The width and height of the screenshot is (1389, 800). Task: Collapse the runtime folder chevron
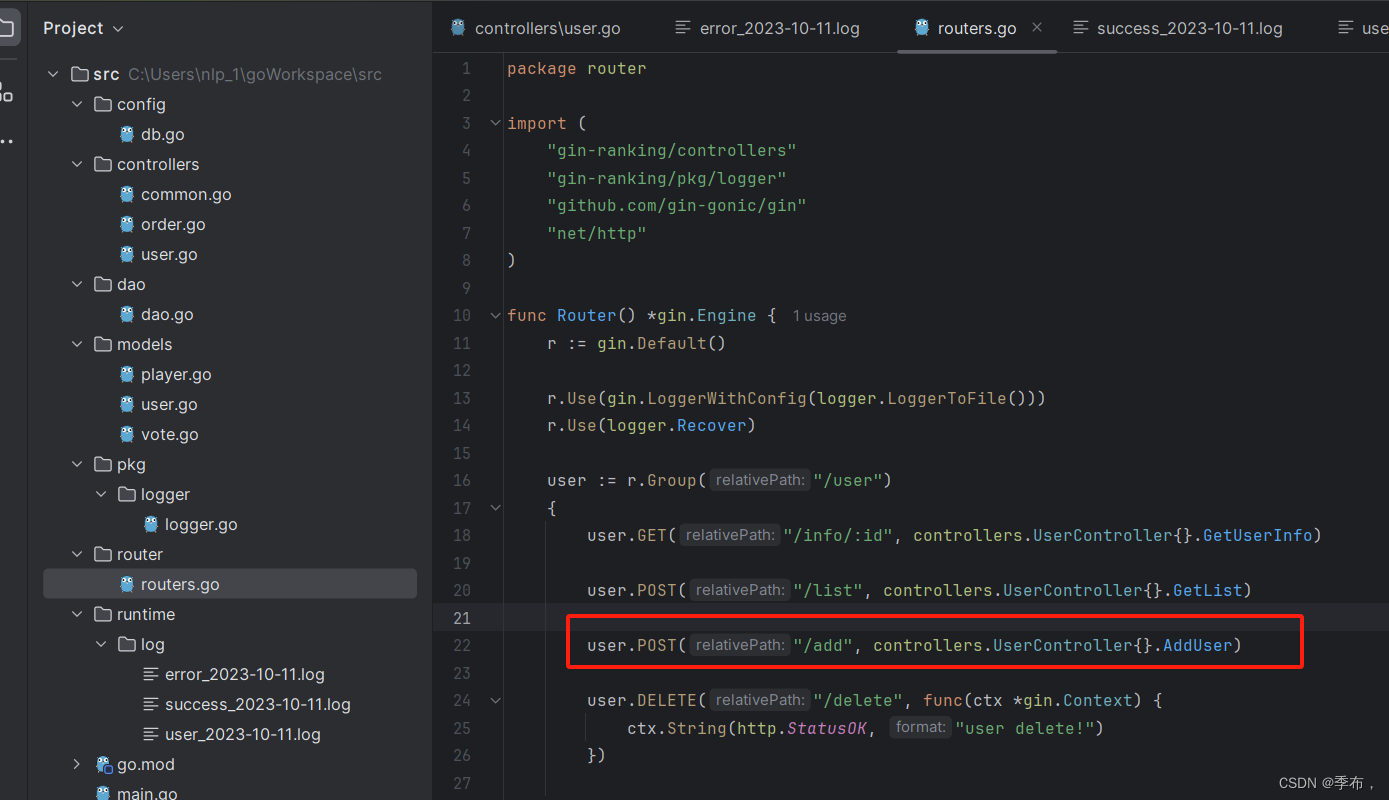pos(78,614)
